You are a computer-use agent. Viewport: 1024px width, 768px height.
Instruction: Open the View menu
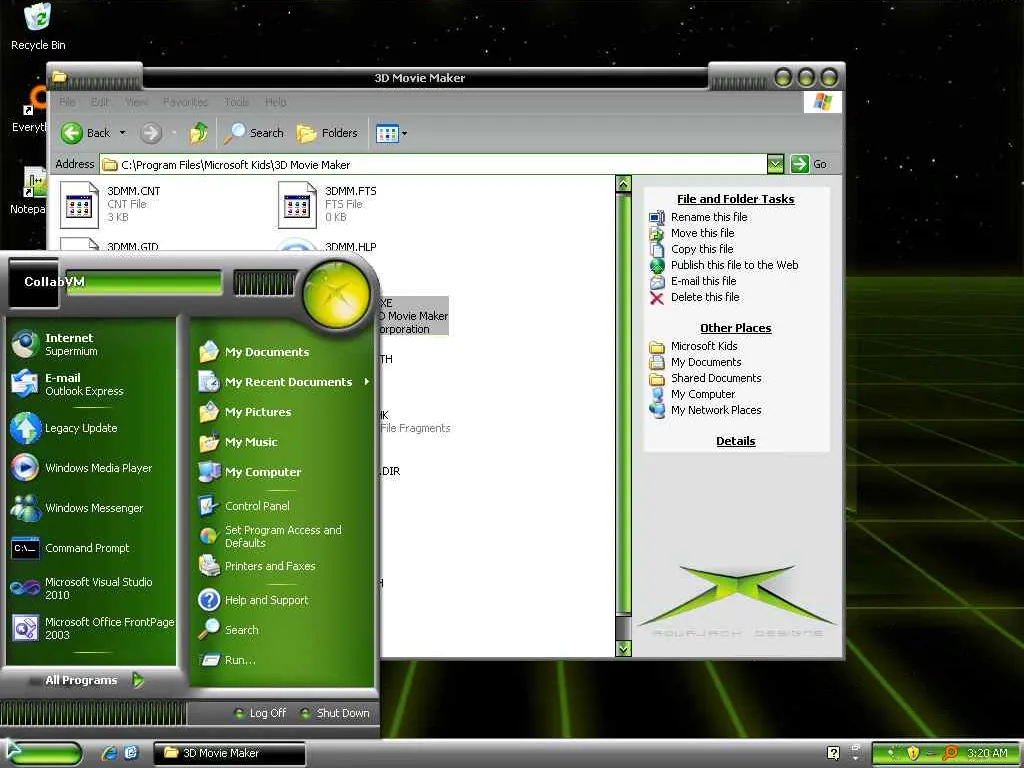(x=136, y=102)
